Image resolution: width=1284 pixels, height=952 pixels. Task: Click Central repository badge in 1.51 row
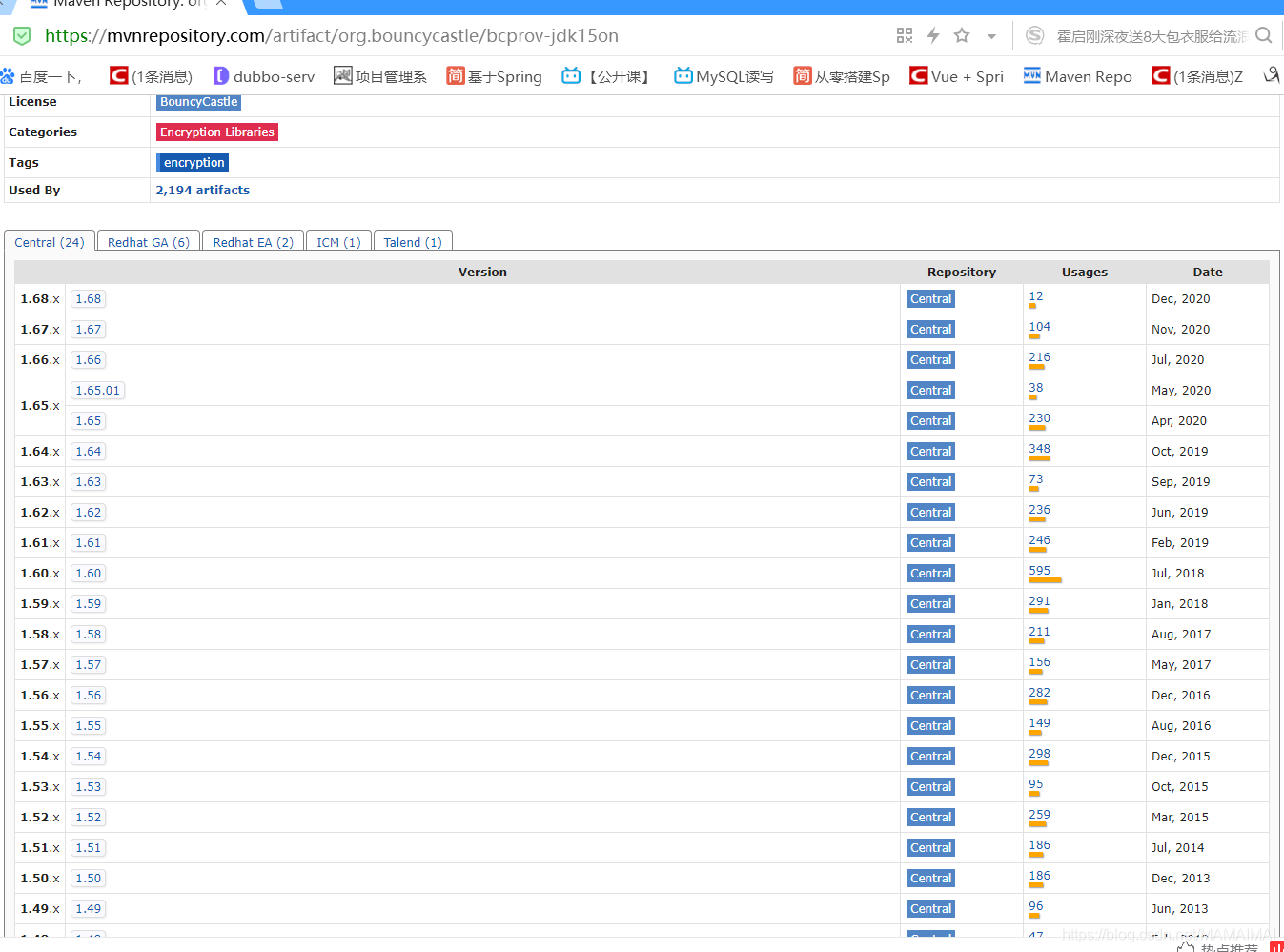coord(930,848)
